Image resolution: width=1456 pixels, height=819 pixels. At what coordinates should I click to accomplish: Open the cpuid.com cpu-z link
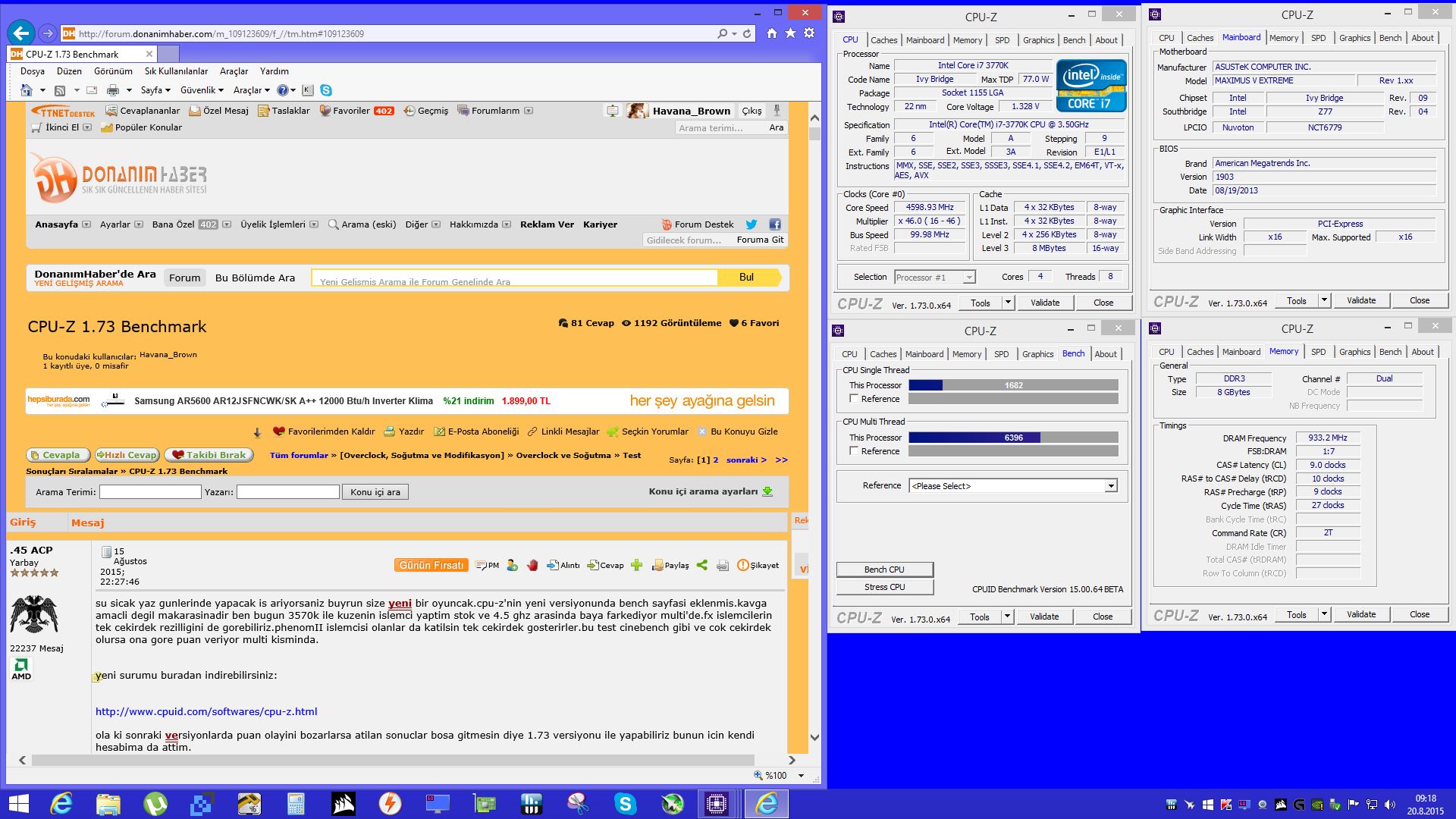[x=206, y=711]
